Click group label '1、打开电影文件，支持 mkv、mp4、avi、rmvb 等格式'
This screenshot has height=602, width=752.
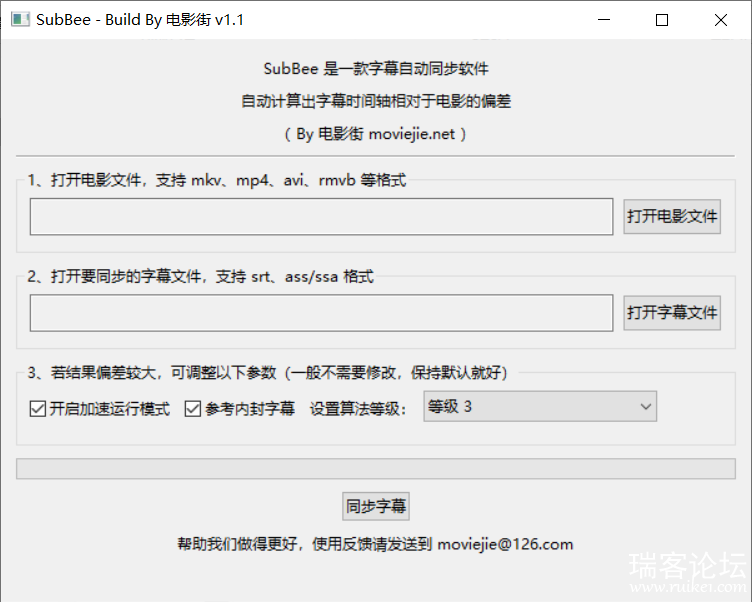(x=217, y=180)
